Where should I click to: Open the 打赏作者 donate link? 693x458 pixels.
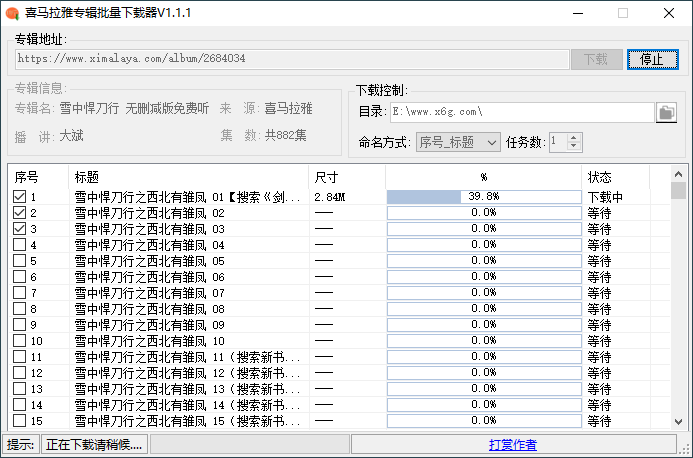(x=512, y=445)
